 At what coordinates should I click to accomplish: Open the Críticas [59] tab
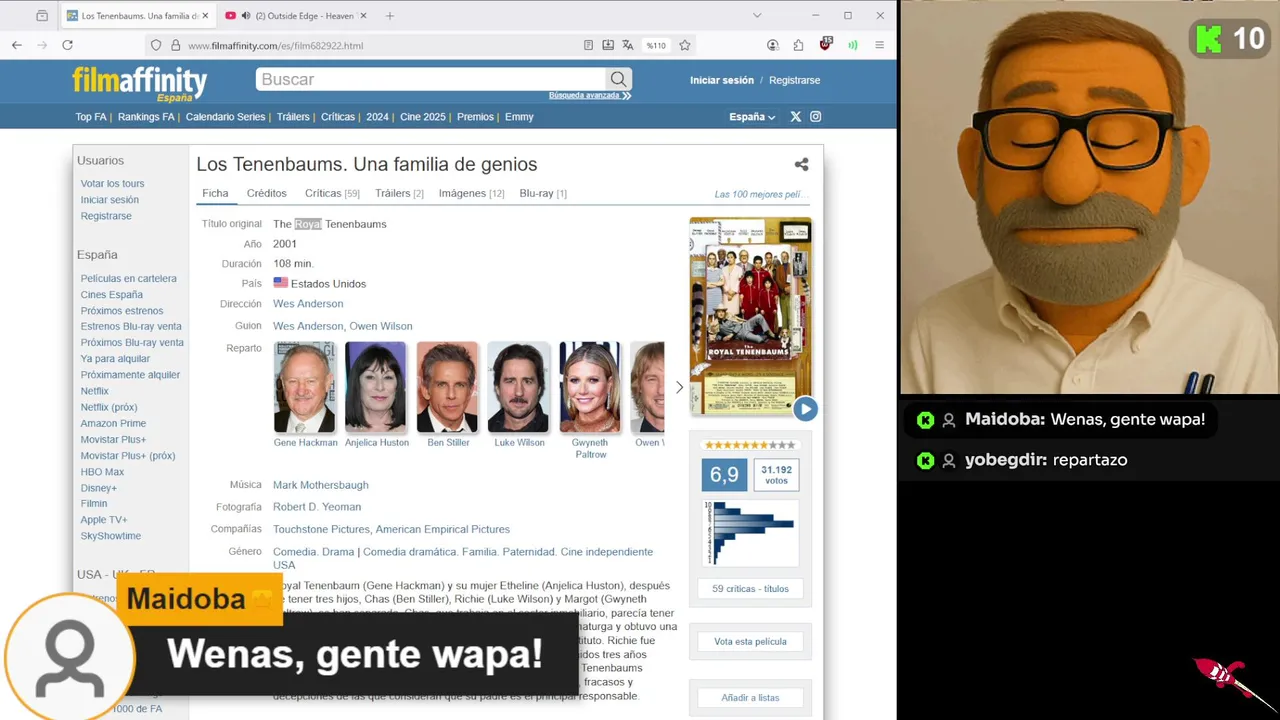click(332, 193)
